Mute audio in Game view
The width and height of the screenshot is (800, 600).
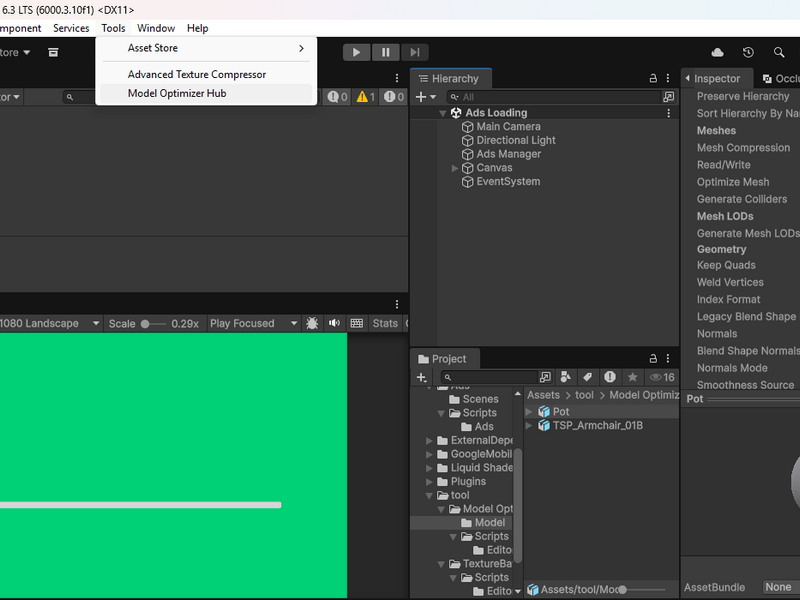tap(334, 323)
